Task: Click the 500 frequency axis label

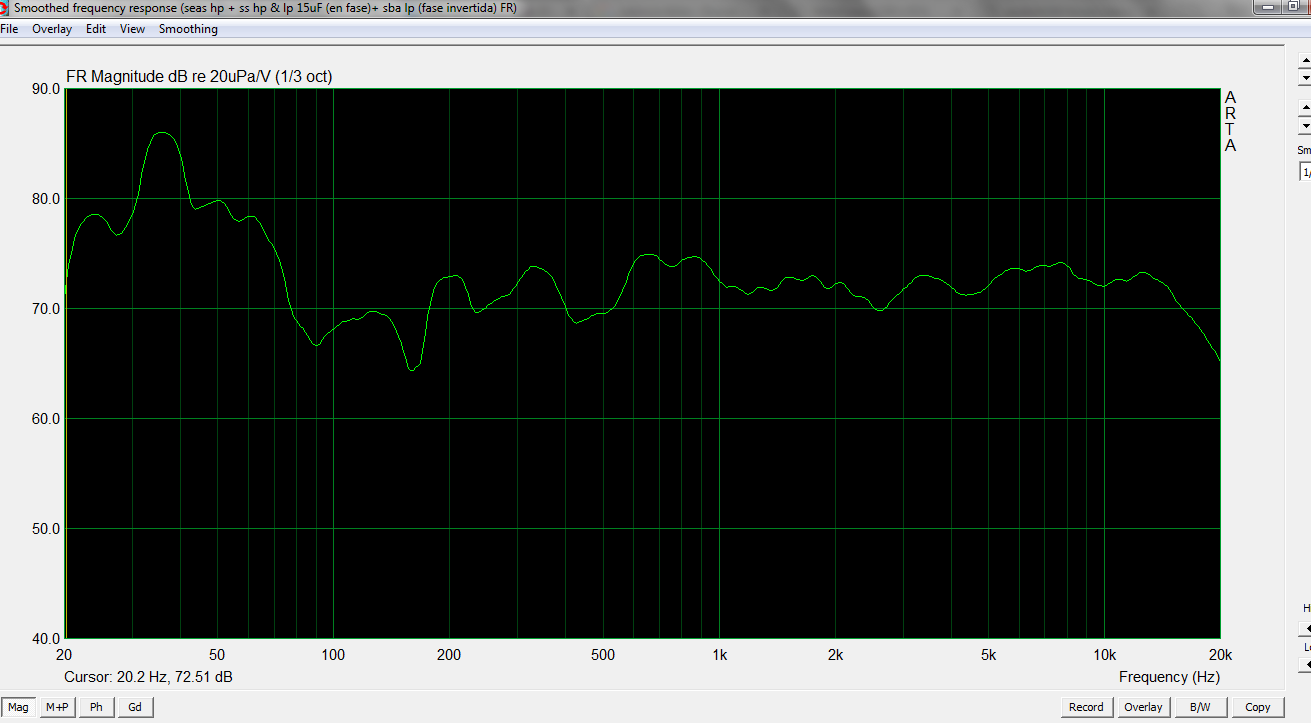Action: tap(602, 655)
